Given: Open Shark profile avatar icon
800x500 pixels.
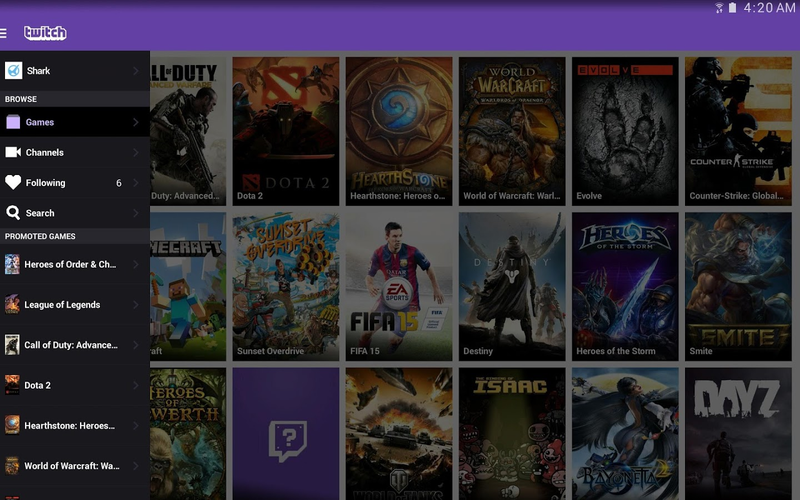Looking at the screenshot, I should point(13,70).
